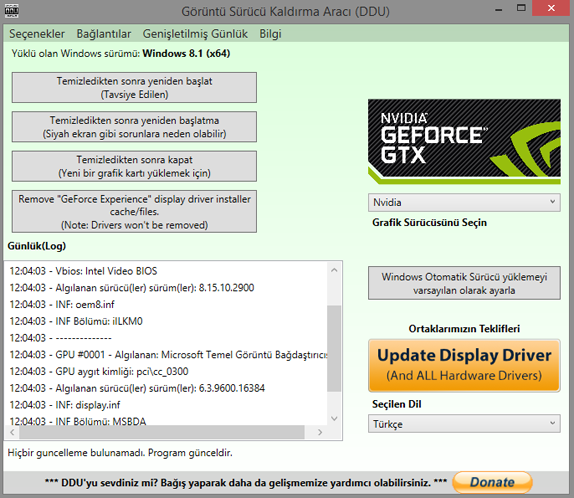This screenshot has width=574, height=498.
Task: Click the log horizontal scrollbar thumb
Action: click(162, 432)
